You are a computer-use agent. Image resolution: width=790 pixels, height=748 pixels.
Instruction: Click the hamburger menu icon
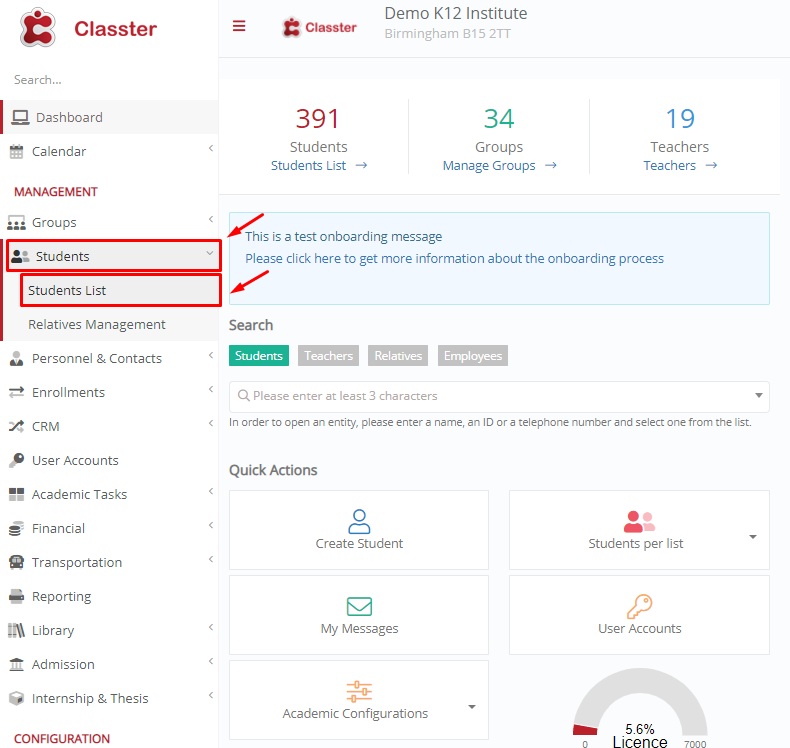[x=239, y=26]
